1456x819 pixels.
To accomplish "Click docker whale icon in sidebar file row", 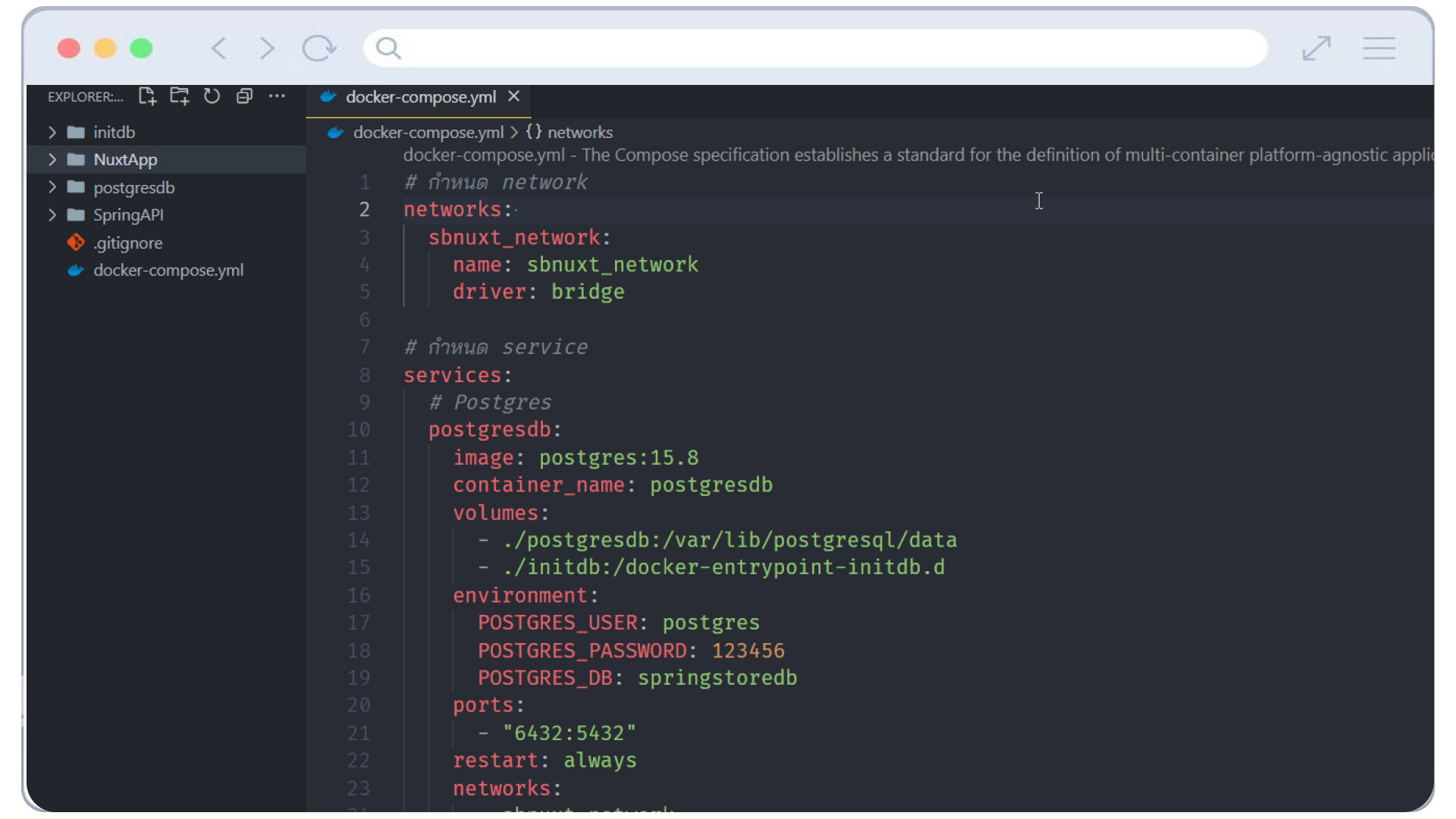I will point(76,270).
